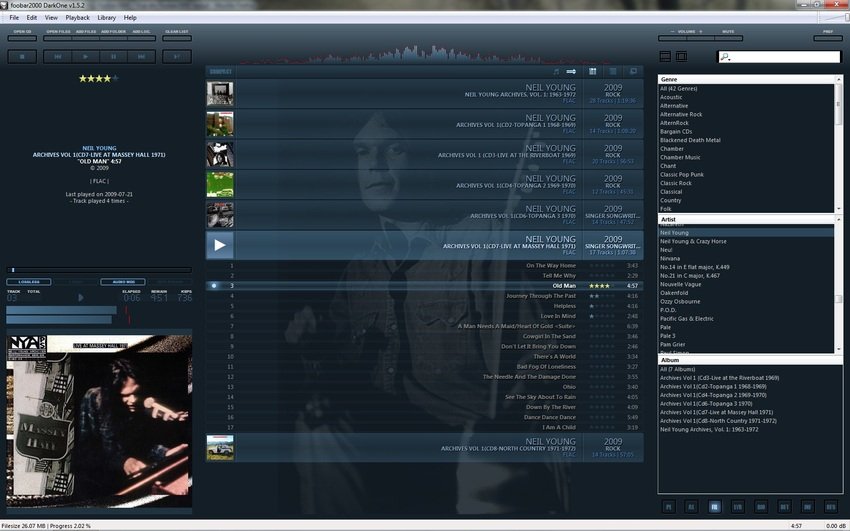Open the Edit menu

tap(31, 17)
